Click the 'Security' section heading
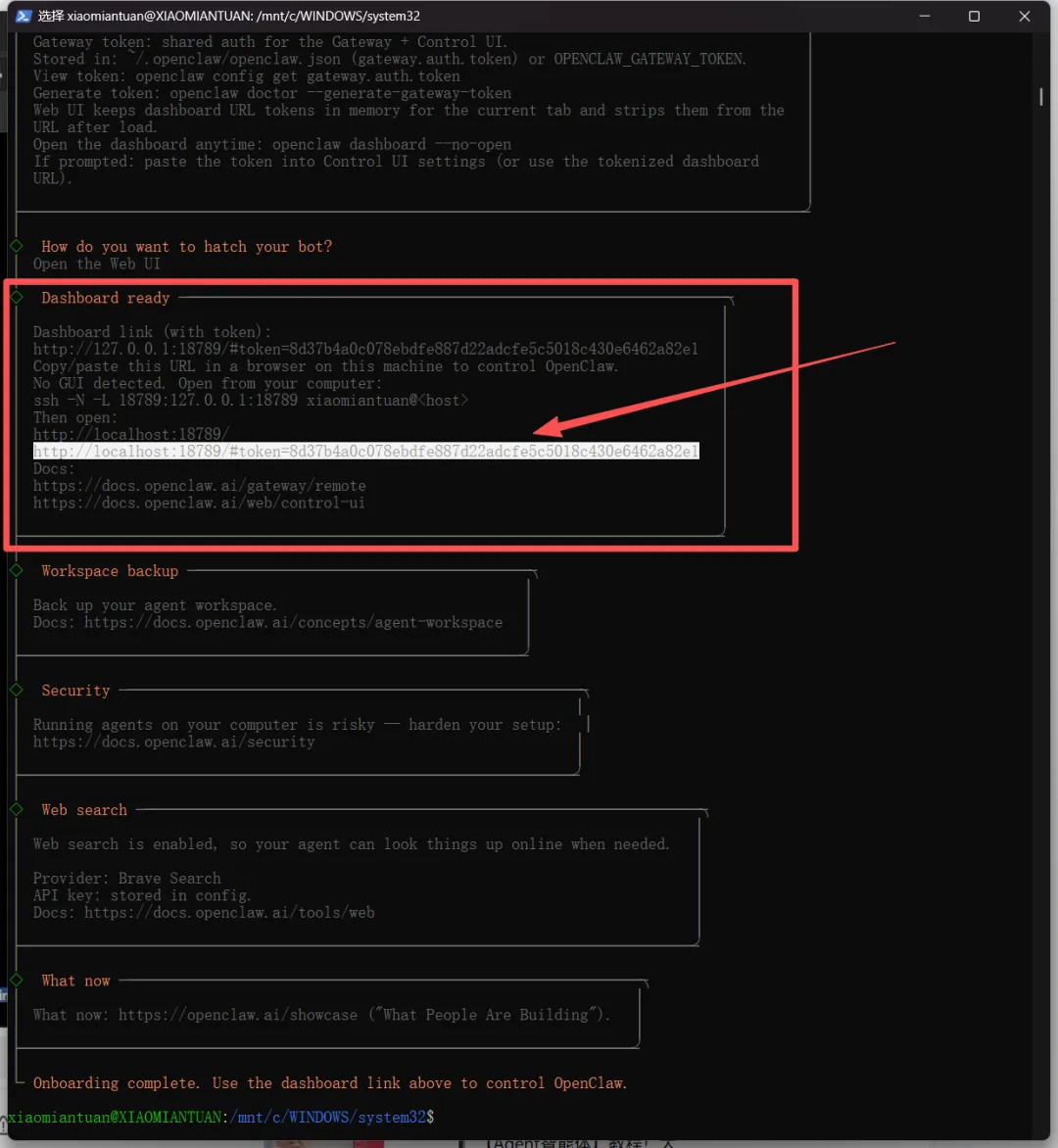The image size is (1058, 1148). coord(75,691)
